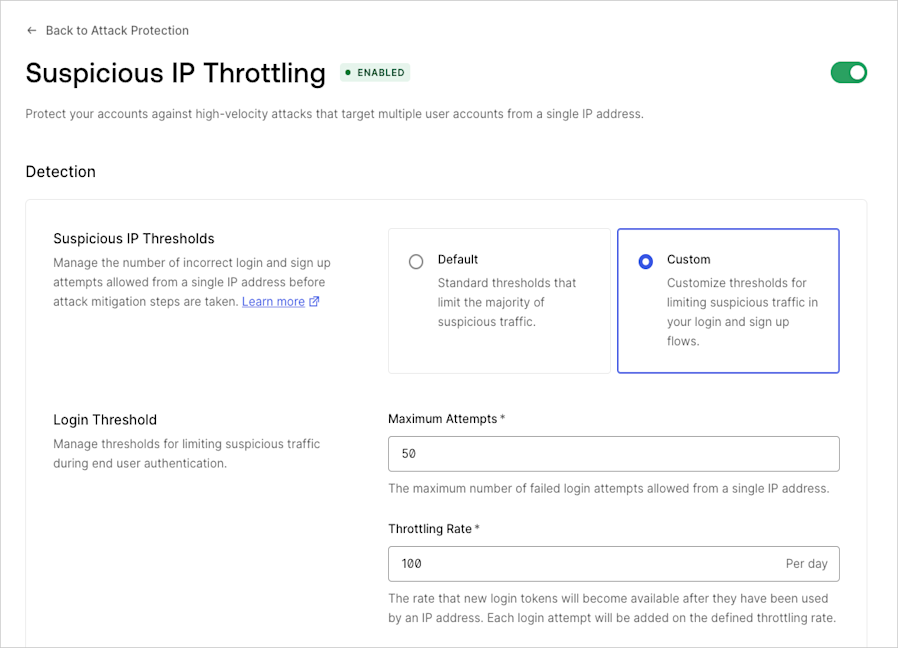Click the Suspicious IP Throttling page title
Viewport: 898px width, 648px height.
pyautogui.click(x=176, y=73)
